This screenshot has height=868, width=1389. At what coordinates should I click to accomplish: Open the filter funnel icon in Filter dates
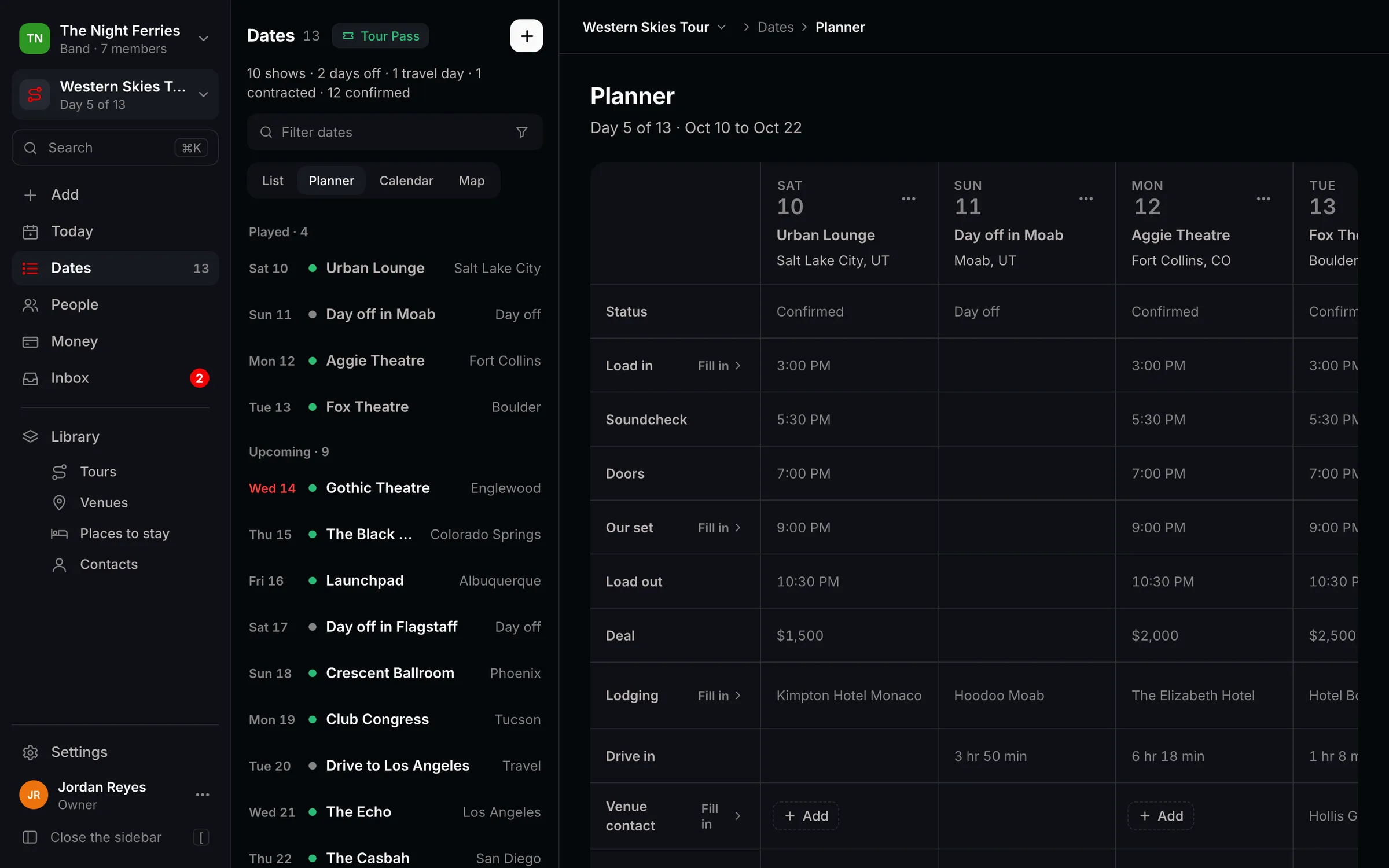point(521,133)
